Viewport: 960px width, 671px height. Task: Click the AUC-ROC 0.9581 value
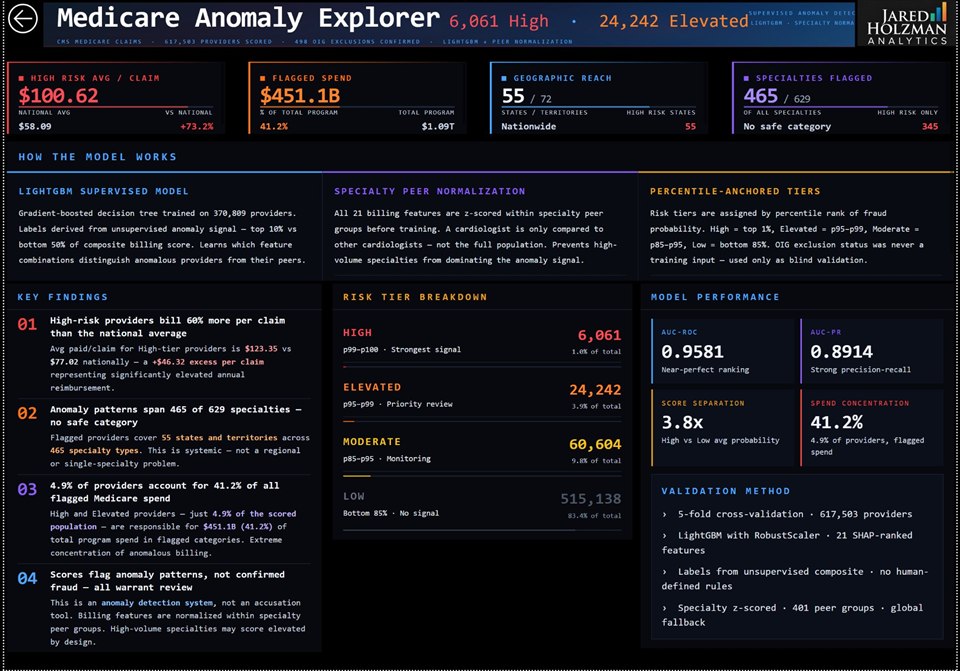pyautogui.click(x=692, y=351)
